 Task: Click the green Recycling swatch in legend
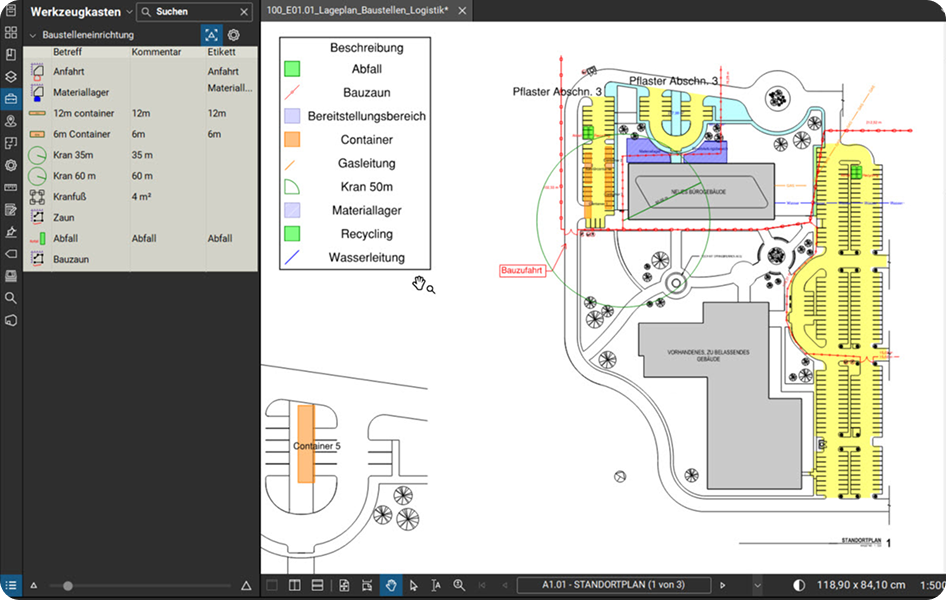[292, 234]
